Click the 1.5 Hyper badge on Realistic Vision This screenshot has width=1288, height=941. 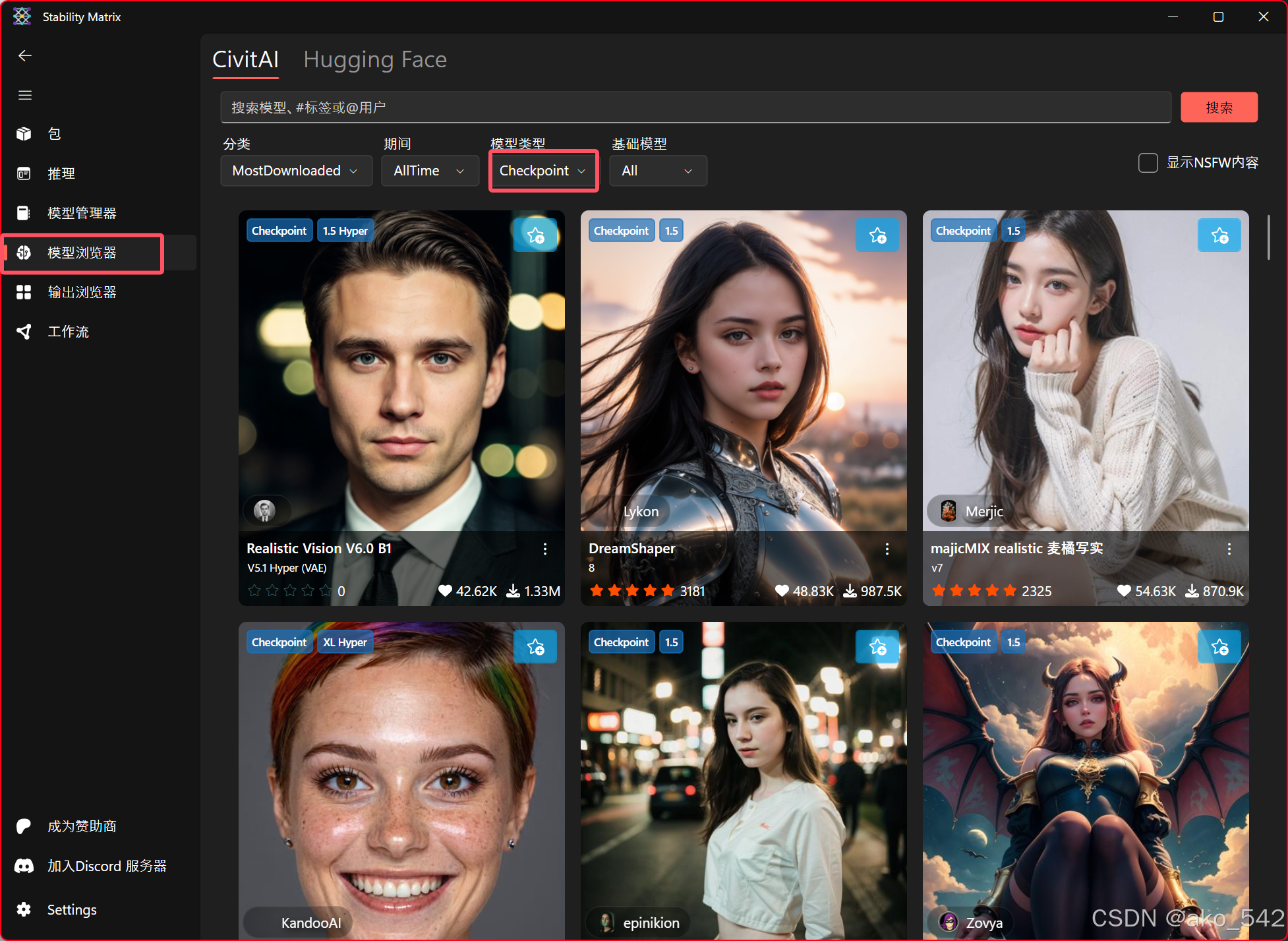pos(345,231)
